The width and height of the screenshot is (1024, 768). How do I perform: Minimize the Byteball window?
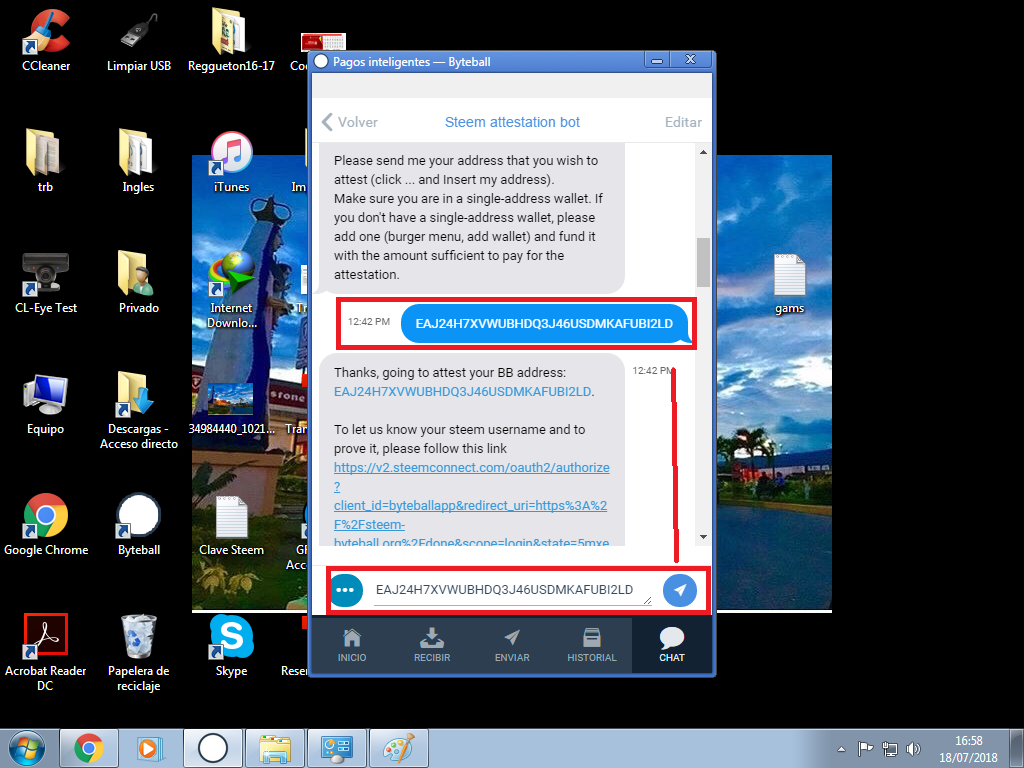click(x=656, y=60)
